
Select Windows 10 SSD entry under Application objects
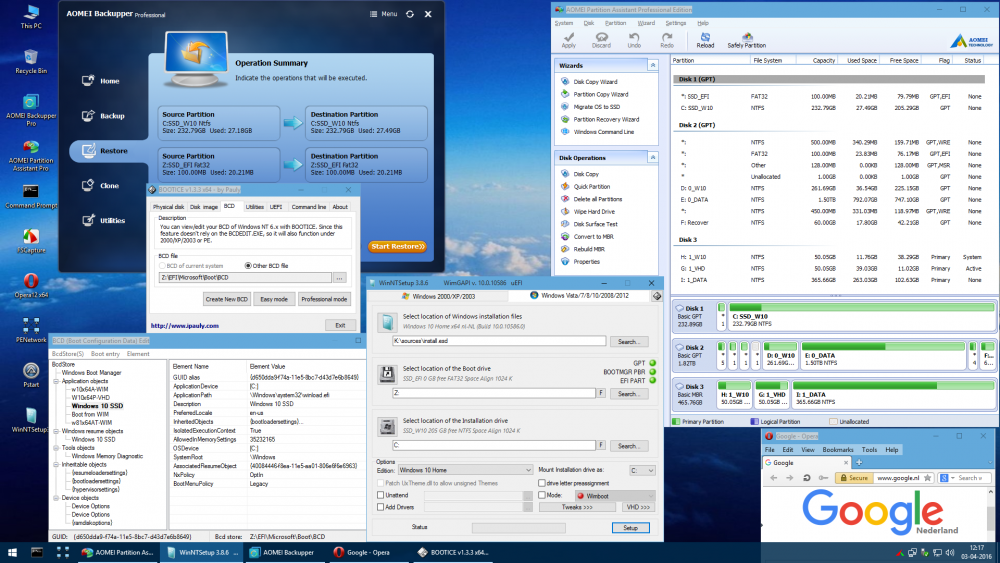98,406
